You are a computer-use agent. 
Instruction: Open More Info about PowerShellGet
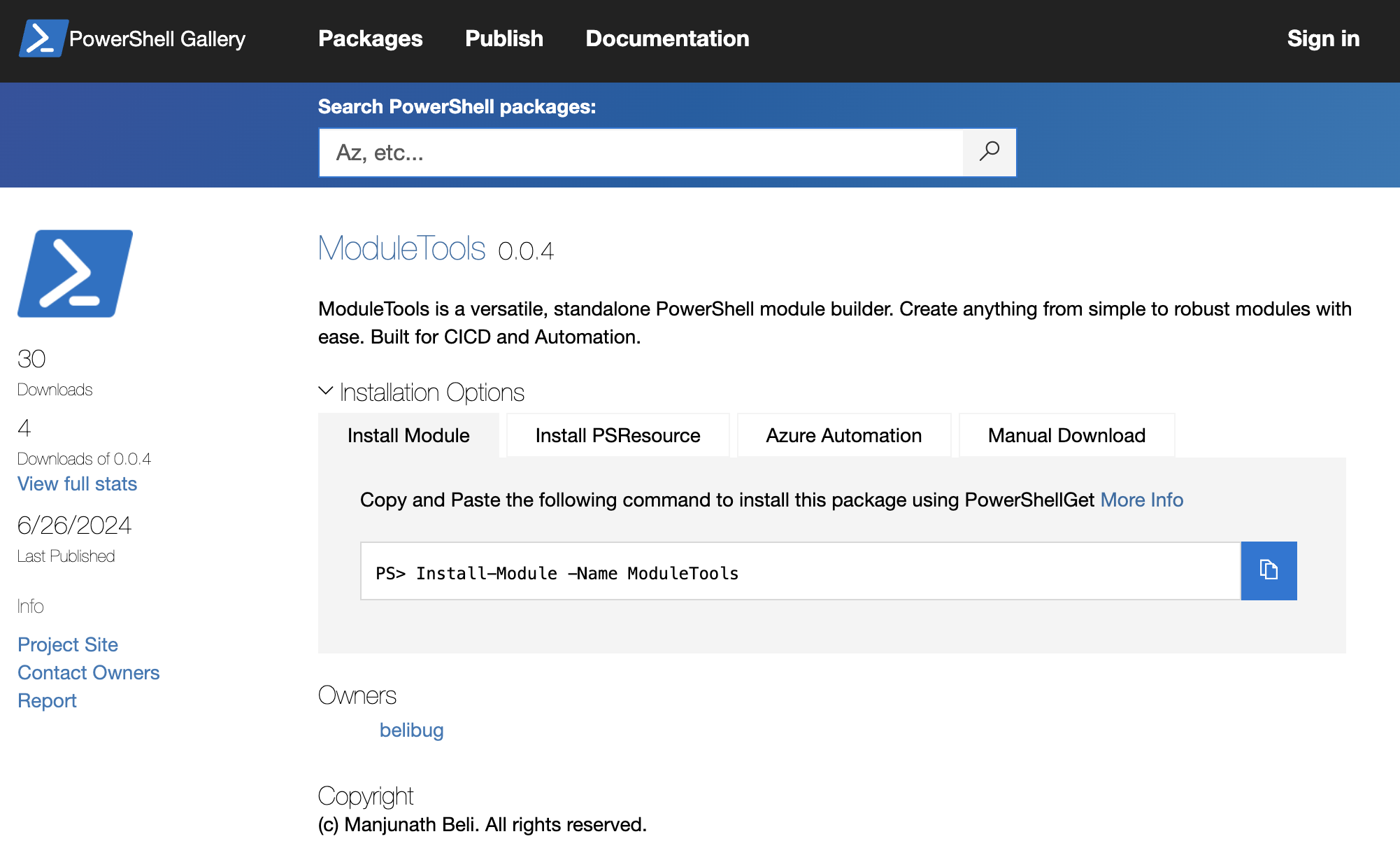[1141, 500]
